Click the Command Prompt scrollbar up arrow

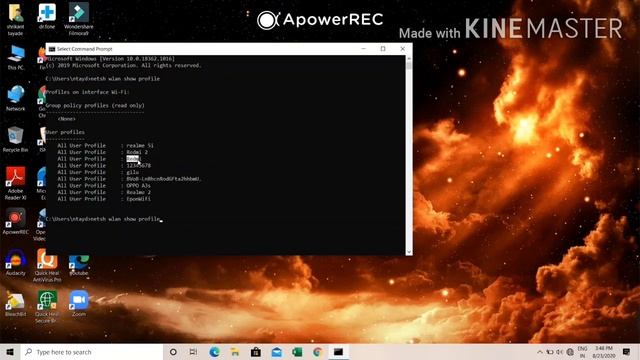tap(409, 59)
